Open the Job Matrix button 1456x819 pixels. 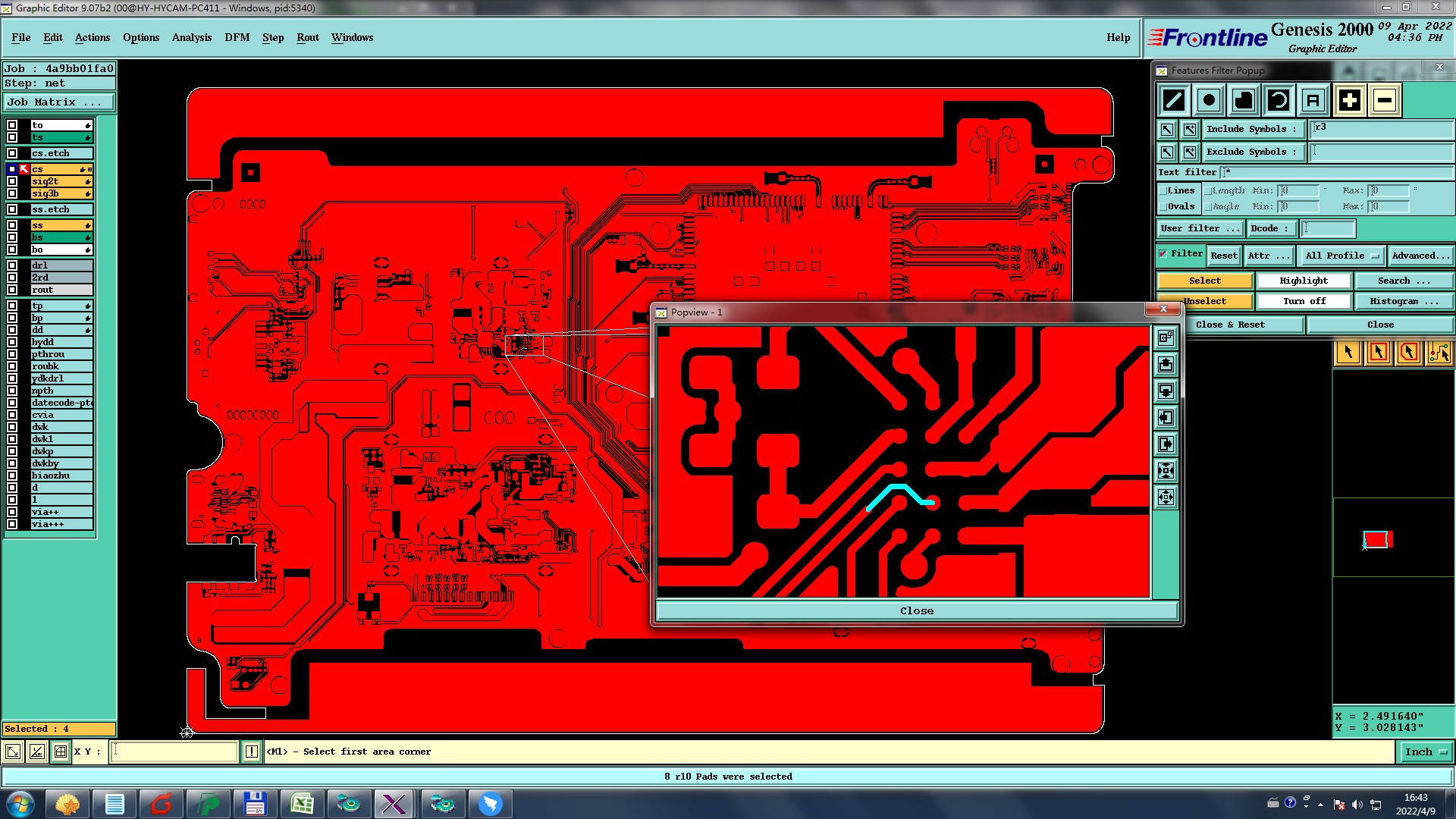59,102
